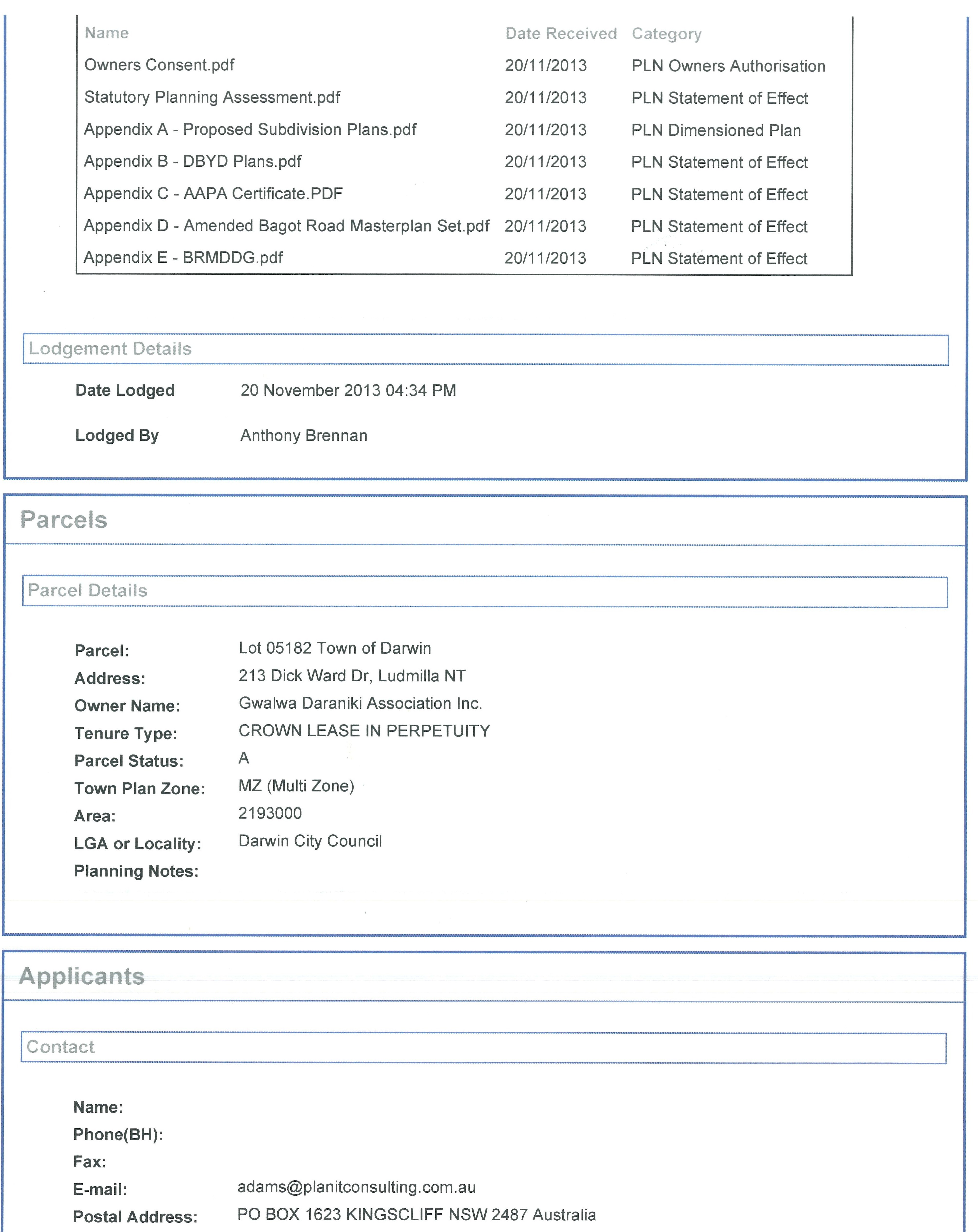The image size is (978, 1232).
Task: Select PLN Dimensioned Plan category cell
Action: (x=716, y=130)
